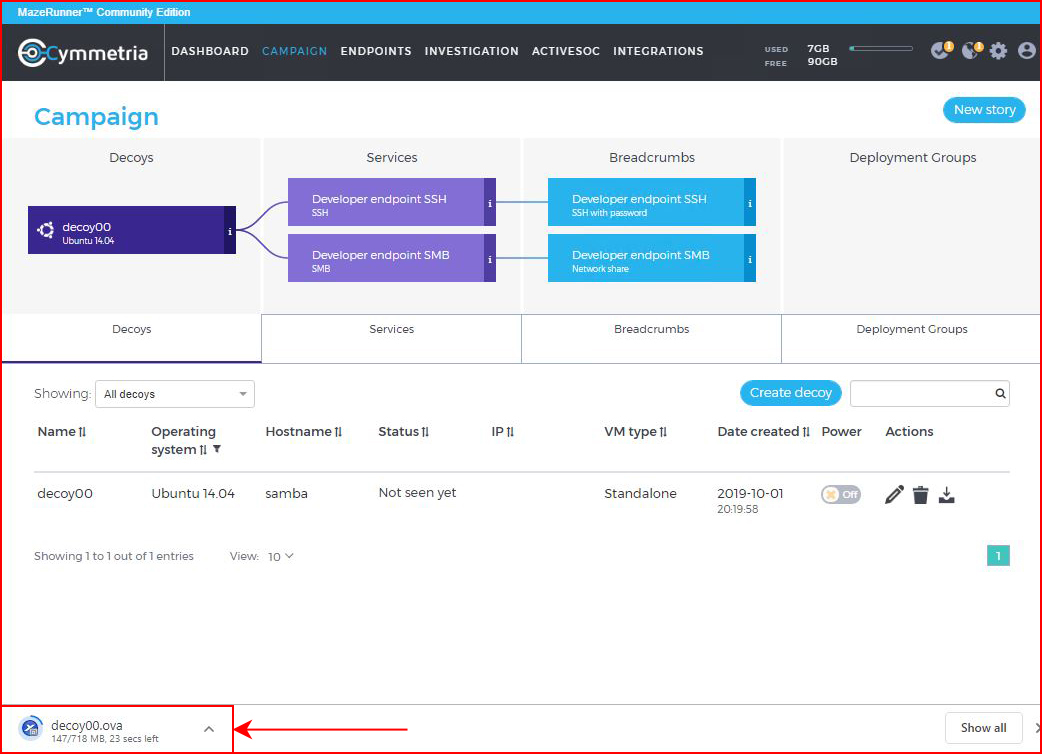
Task: Open the ActiveSOC menu
Action: (x=566, y=51)
